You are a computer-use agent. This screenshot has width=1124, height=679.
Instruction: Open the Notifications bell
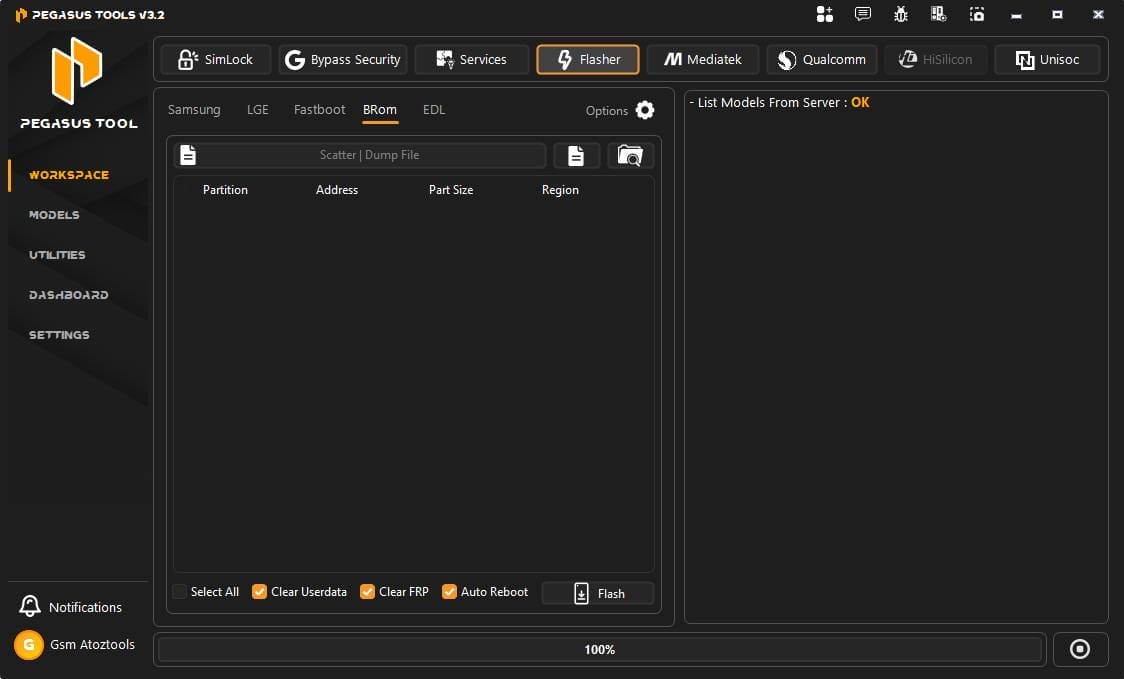(x=70, y=606)
